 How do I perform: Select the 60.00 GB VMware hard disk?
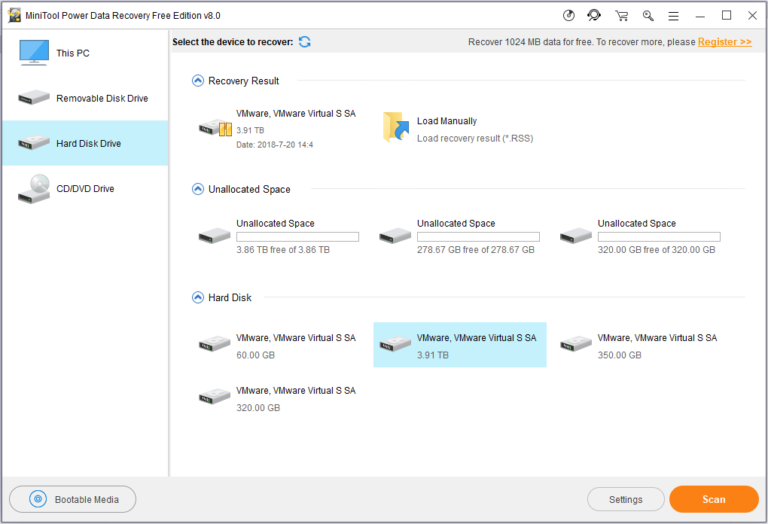click(x=279, y=345)
